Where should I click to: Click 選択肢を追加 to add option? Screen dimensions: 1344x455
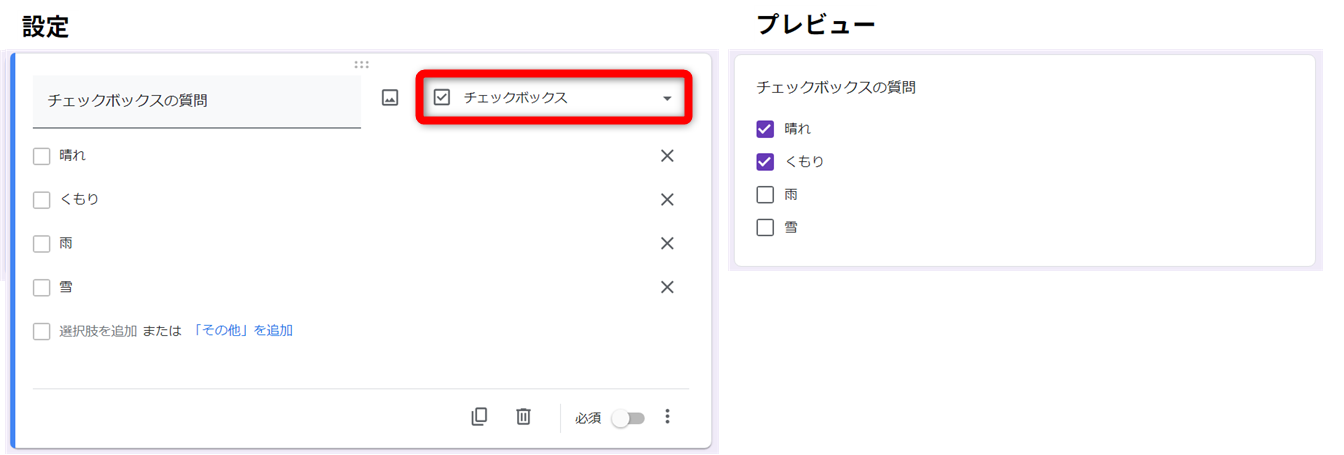(98, 331)
